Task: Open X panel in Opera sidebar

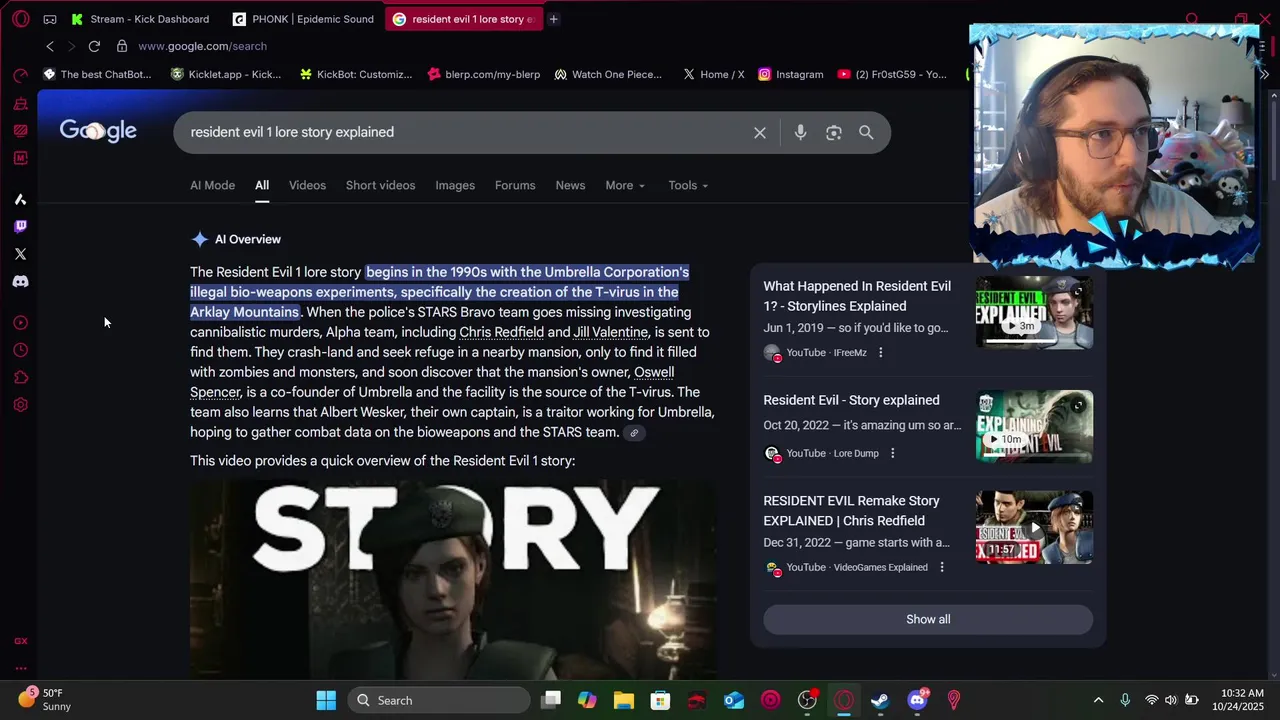Action: point(20,254)
